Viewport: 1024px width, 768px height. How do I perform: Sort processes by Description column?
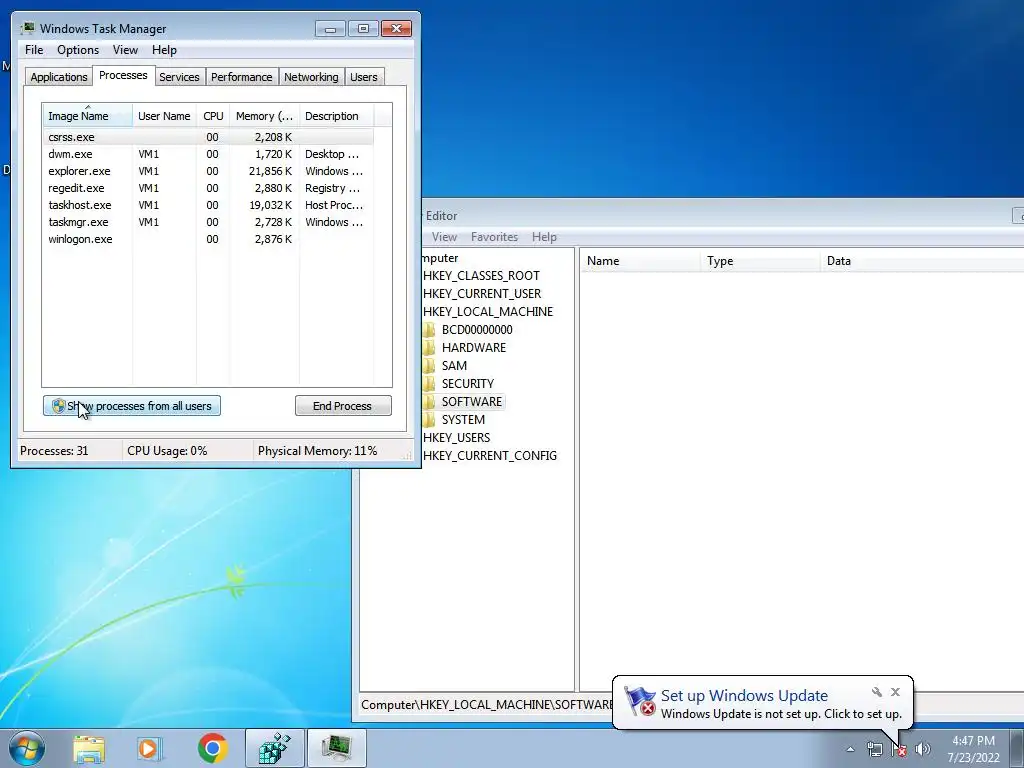tap(336, 116)
